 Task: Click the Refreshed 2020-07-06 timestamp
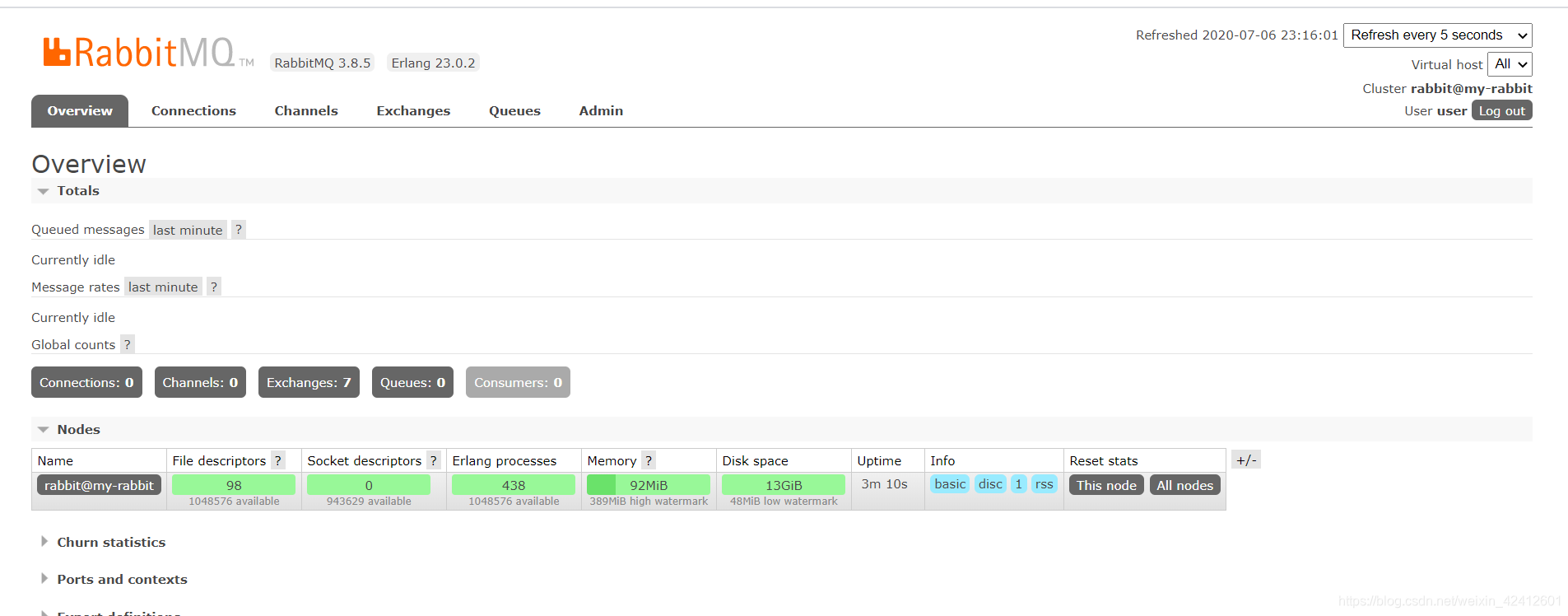pyautogui.click(x=1237, y=35)
